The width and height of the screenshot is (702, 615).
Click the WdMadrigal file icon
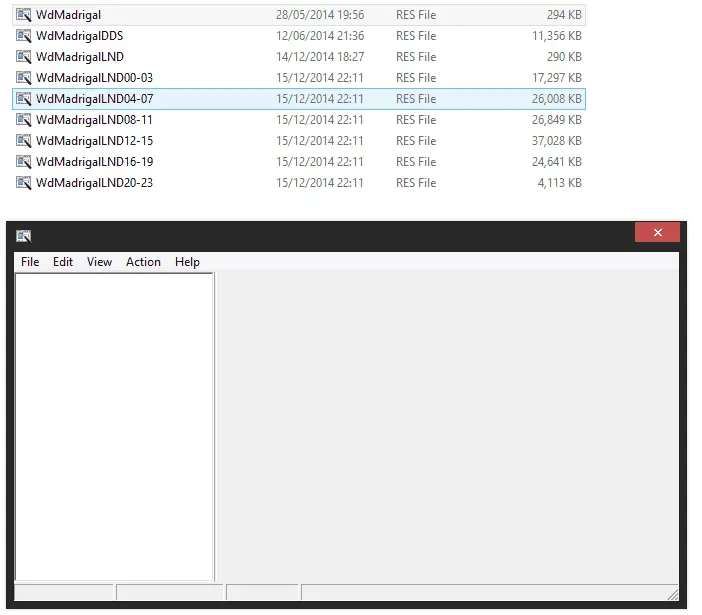click(24, 15)
